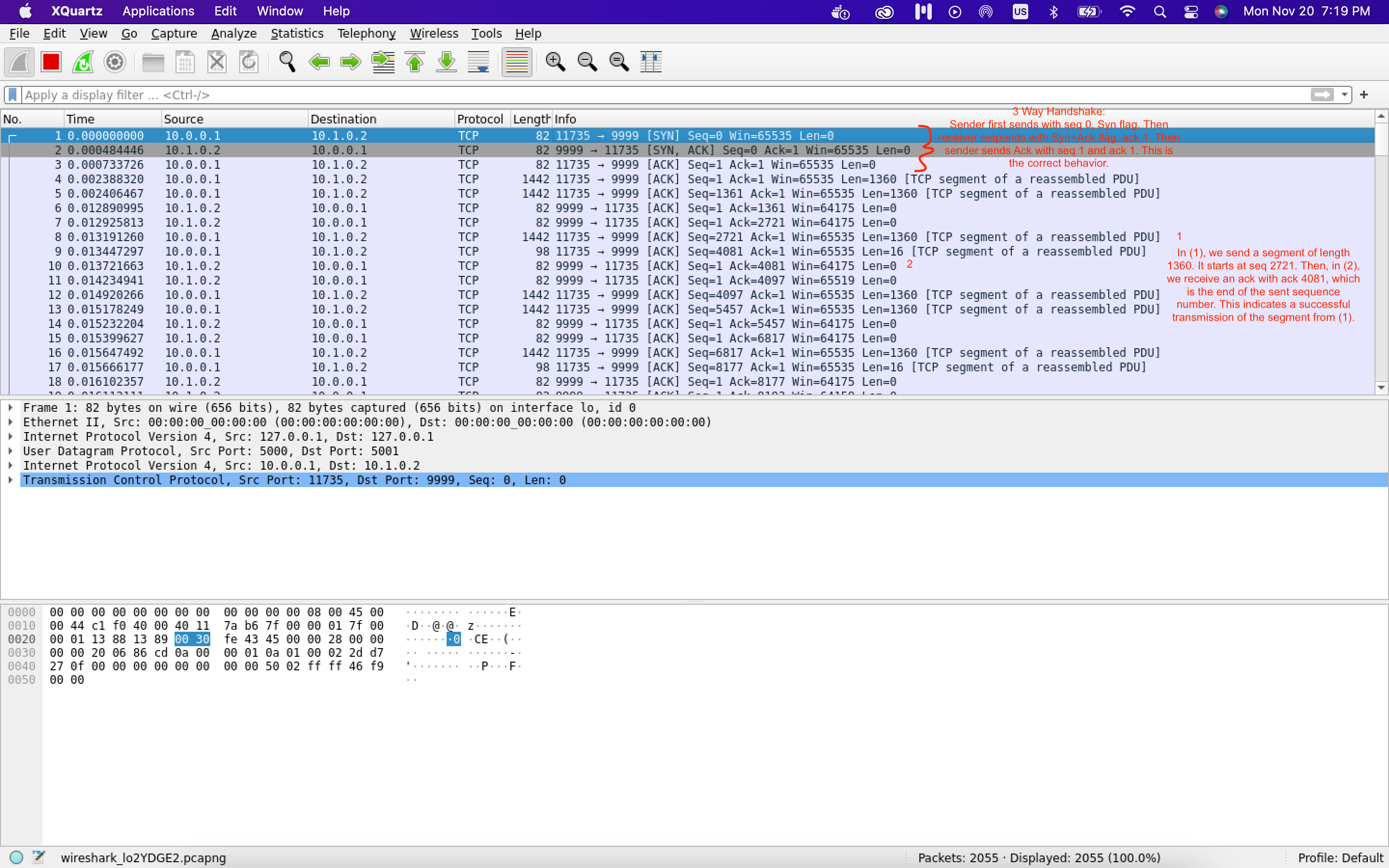Sort packets by the Destination column header

coord(381,119)
